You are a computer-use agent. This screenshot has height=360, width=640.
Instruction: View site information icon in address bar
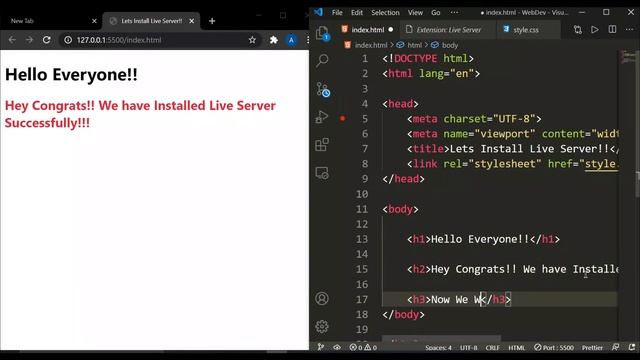click(x=68, y=40)
